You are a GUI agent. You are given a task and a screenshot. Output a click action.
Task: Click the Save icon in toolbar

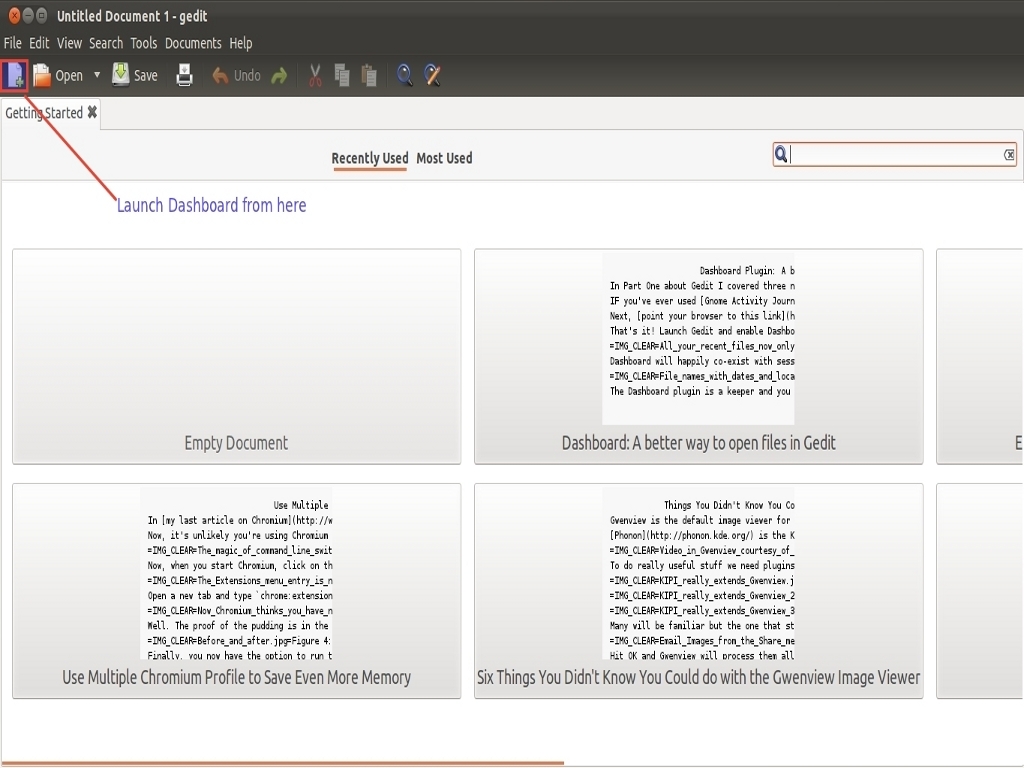(x=120, y=75)
